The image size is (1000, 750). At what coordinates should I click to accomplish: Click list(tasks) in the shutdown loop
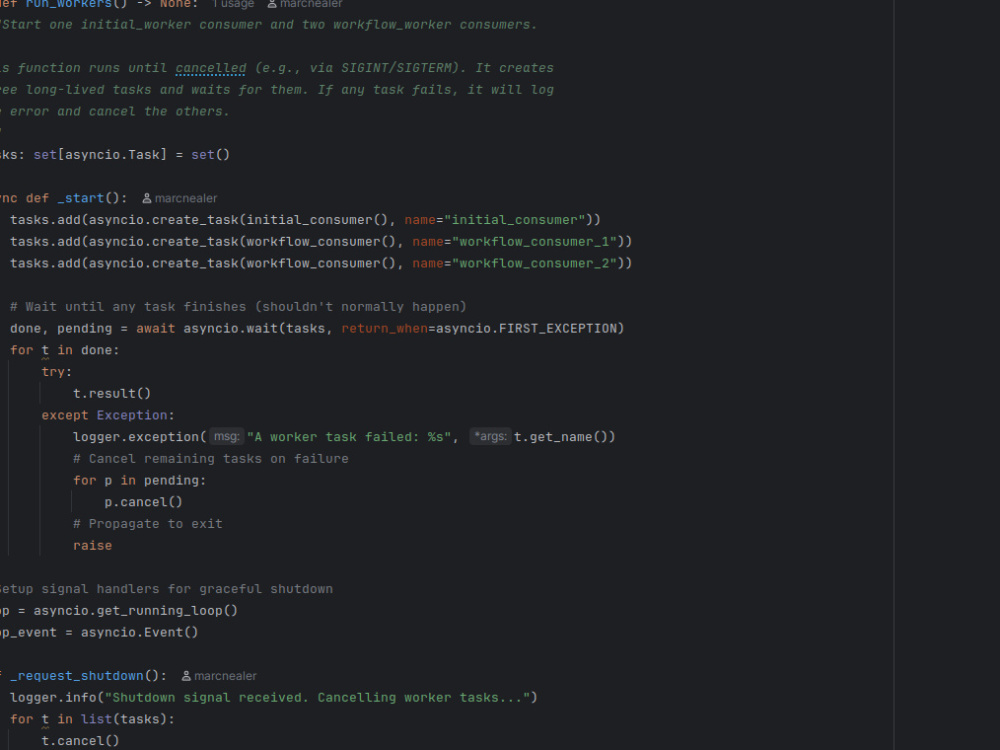point(124,719)
